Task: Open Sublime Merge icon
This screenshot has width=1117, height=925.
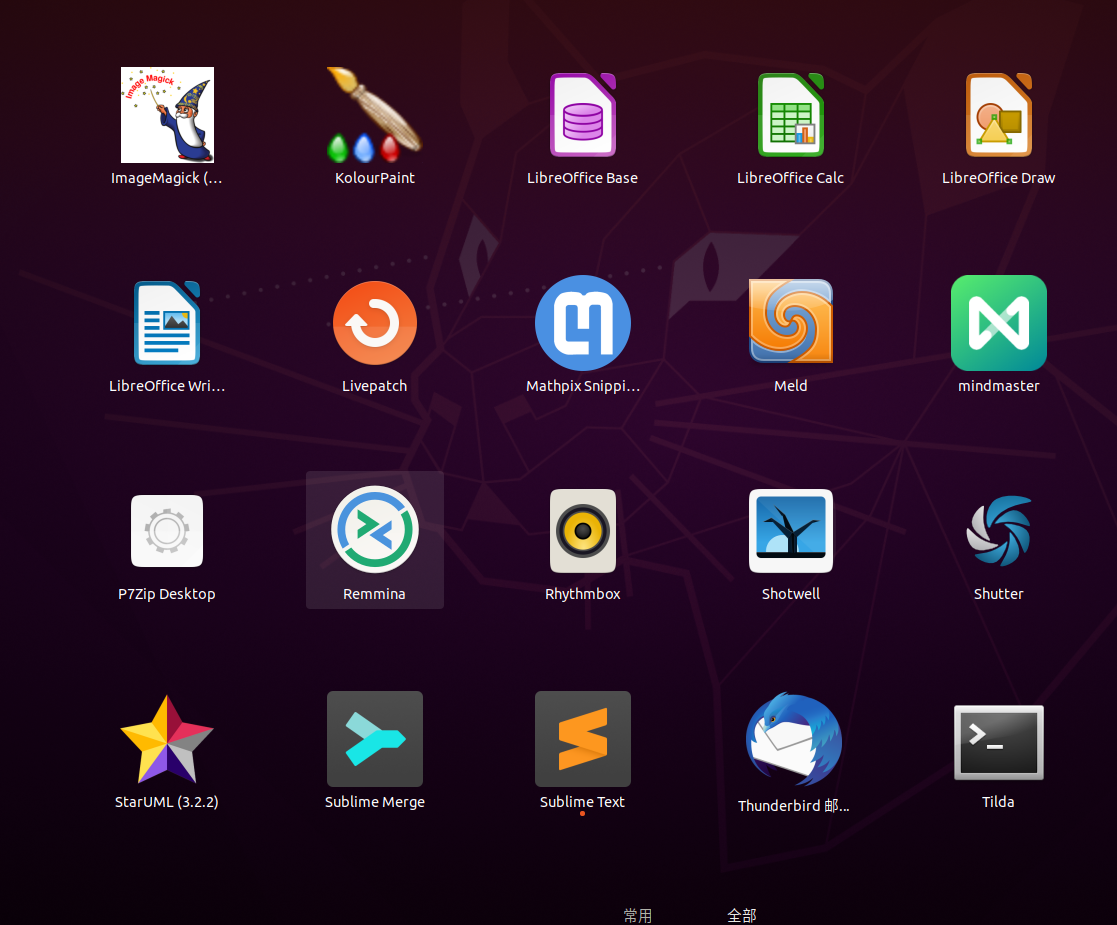Action: coord(375,739)
